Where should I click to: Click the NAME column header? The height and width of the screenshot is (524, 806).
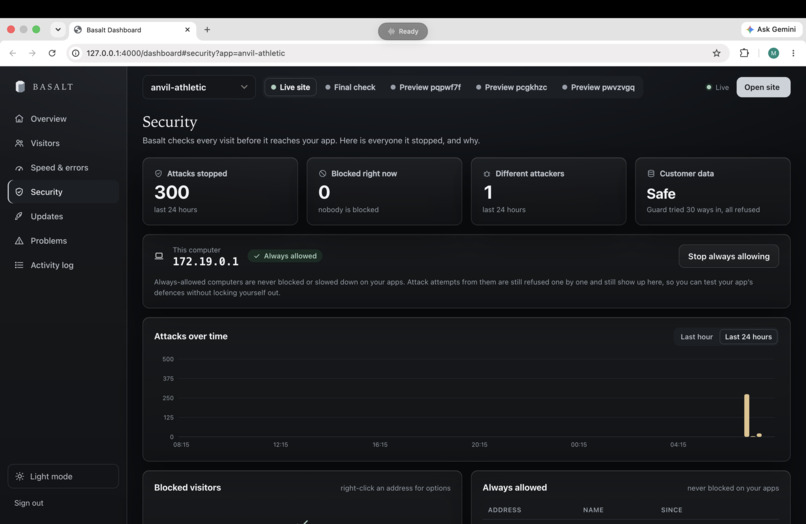593,510
